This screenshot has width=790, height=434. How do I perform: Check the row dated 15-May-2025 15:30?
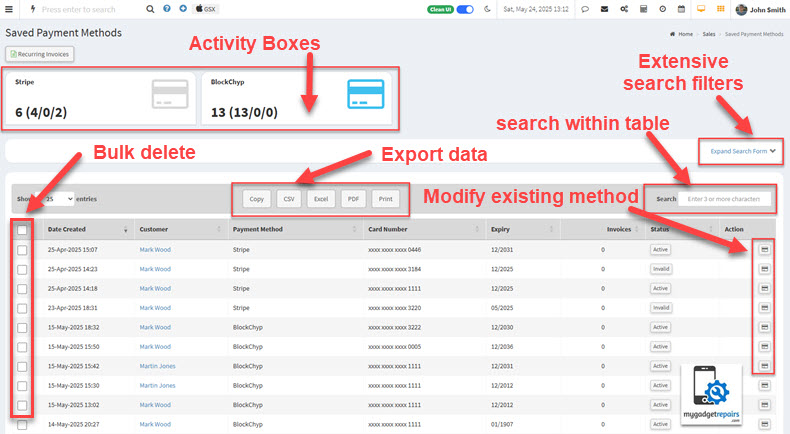[x=22, y=386]
